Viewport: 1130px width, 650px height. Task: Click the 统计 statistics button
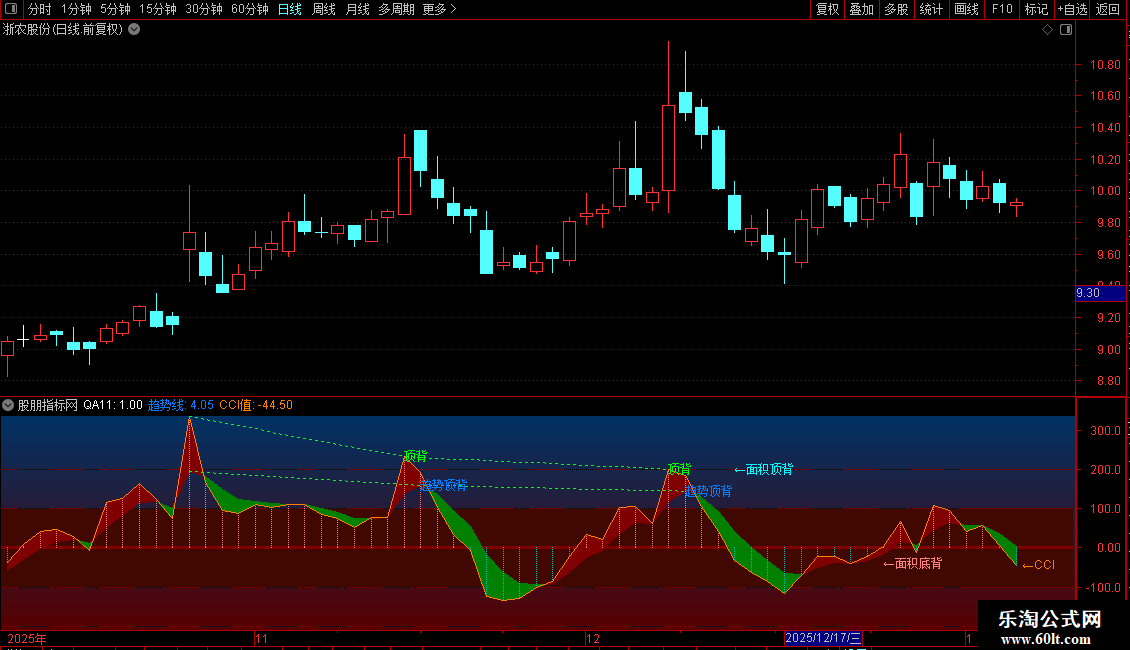click(x=931, y=9)
